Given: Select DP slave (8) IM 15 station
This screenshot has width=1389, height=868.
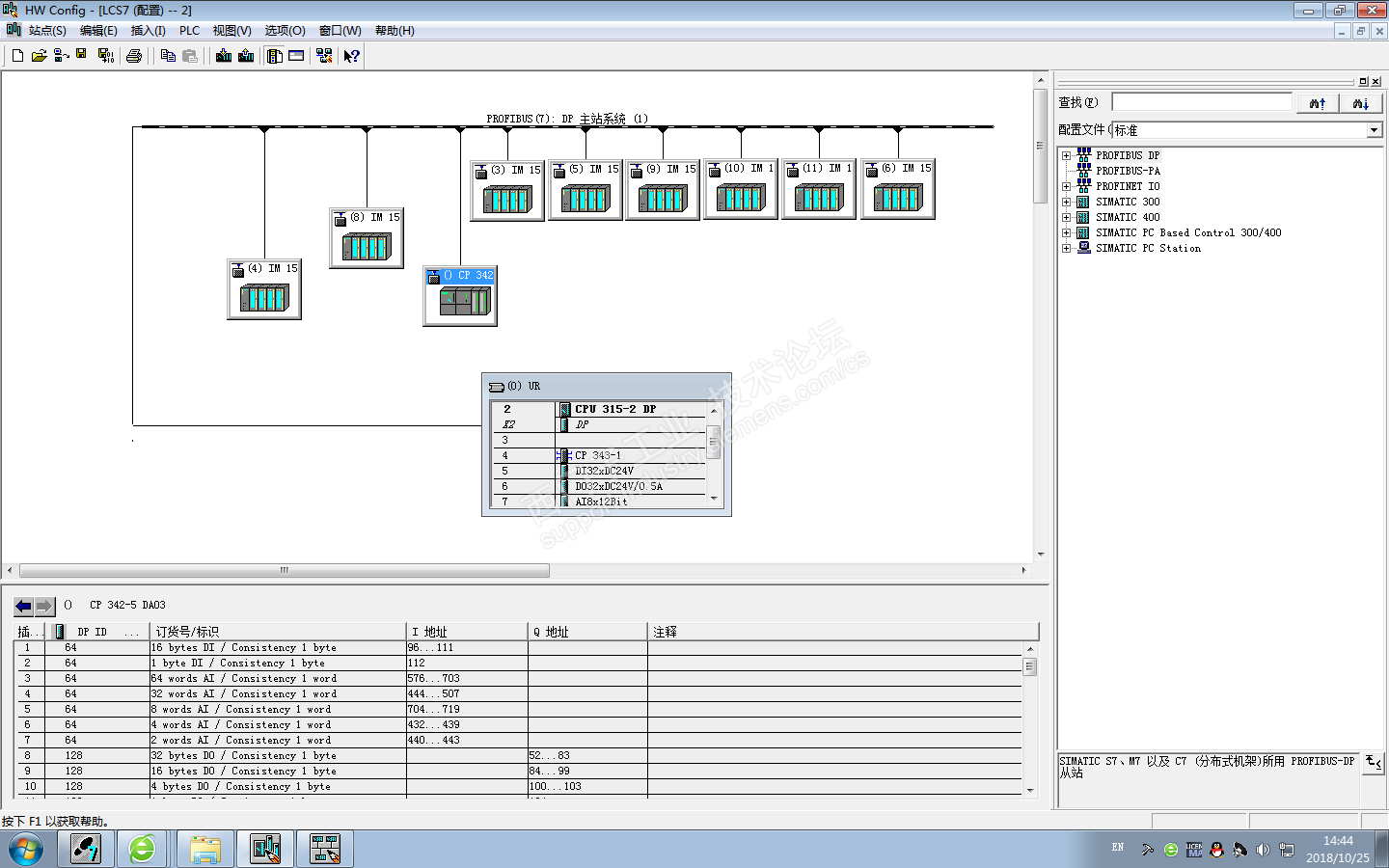Looking at the screenshot, I should point(367,238).
